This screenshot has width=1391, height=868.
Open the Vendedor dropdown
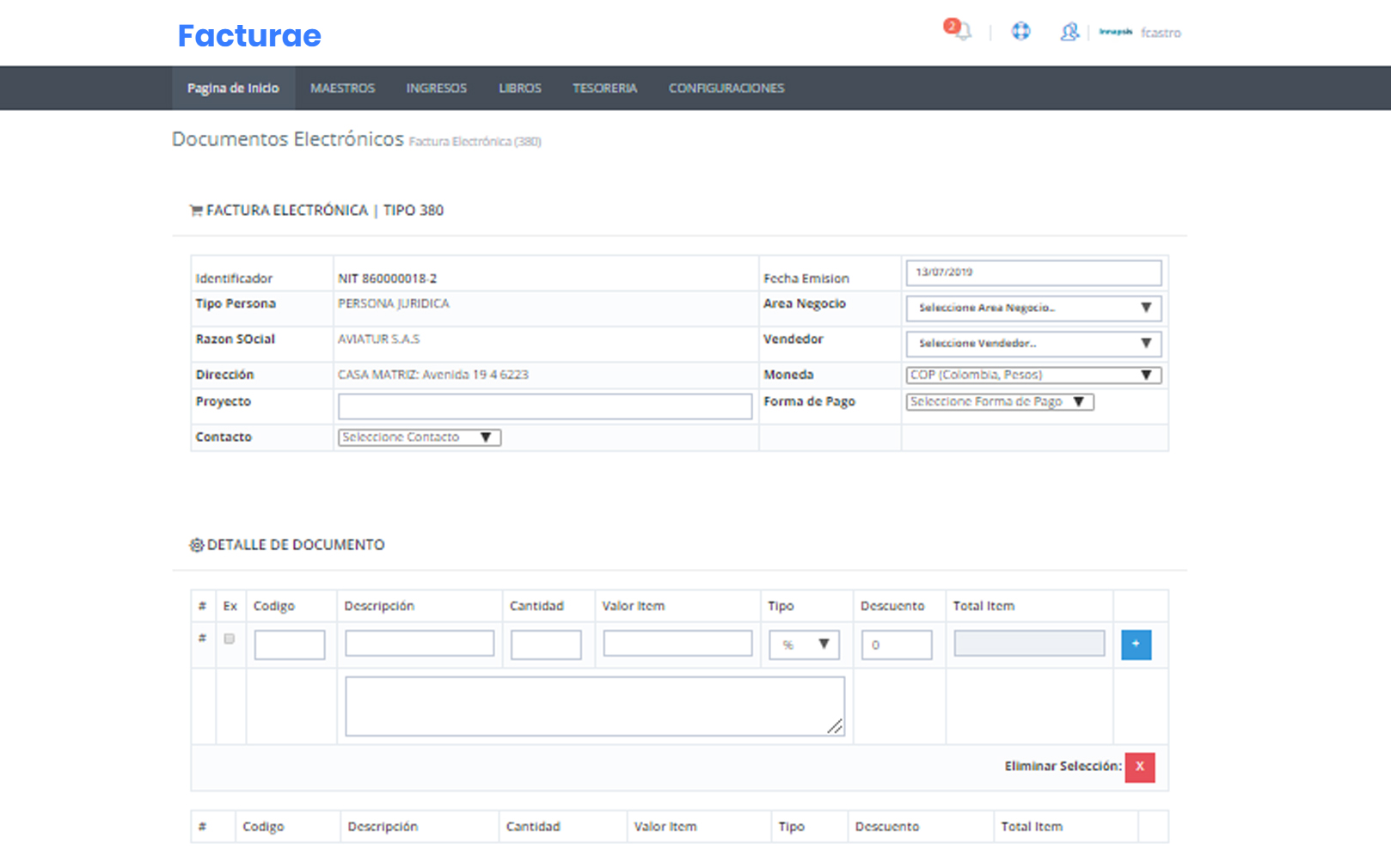[1033, 343]
